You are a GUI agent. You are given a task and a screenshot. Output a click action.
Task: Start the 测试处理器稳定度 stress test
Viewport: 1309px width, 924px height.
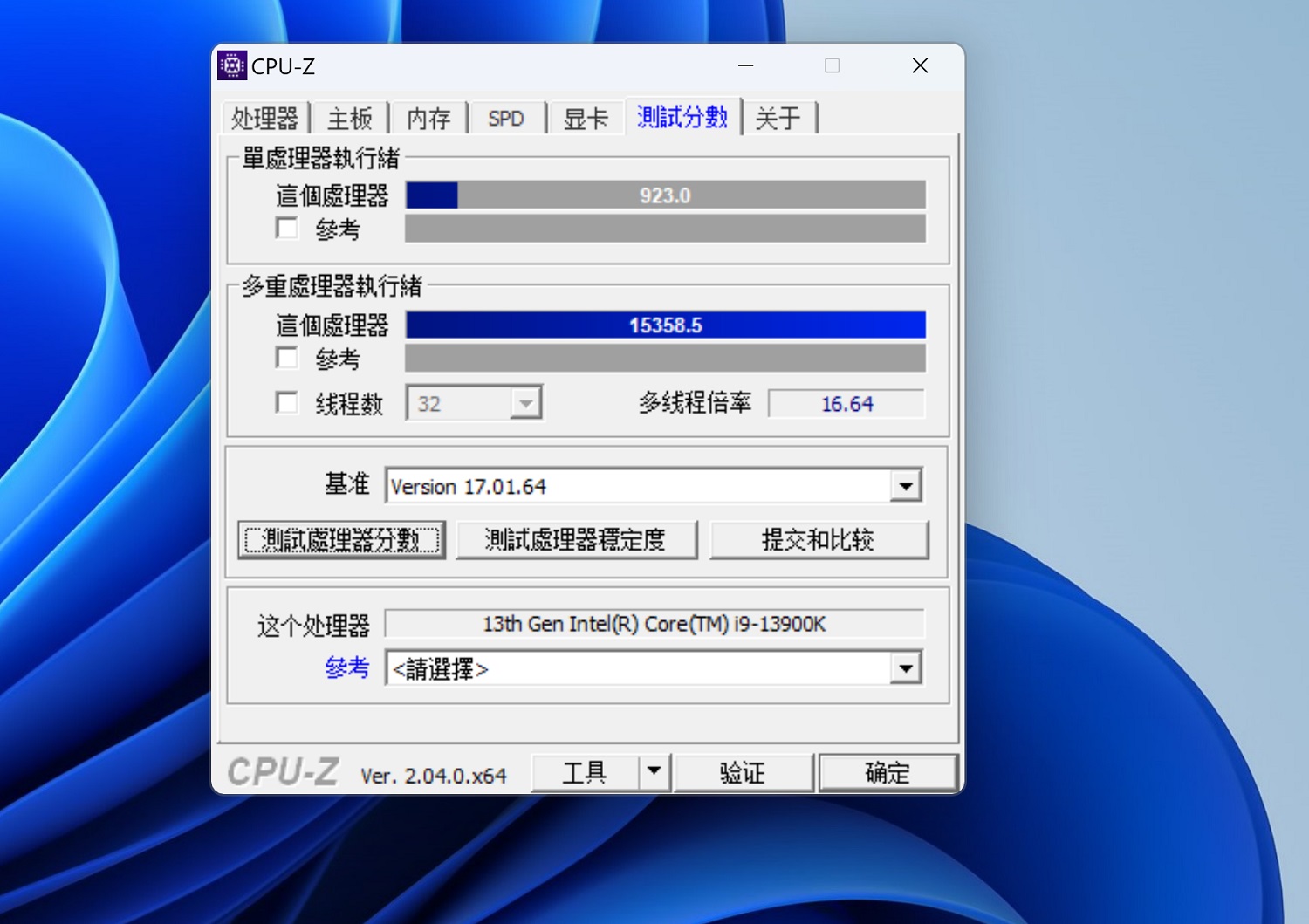pos(576,539)
